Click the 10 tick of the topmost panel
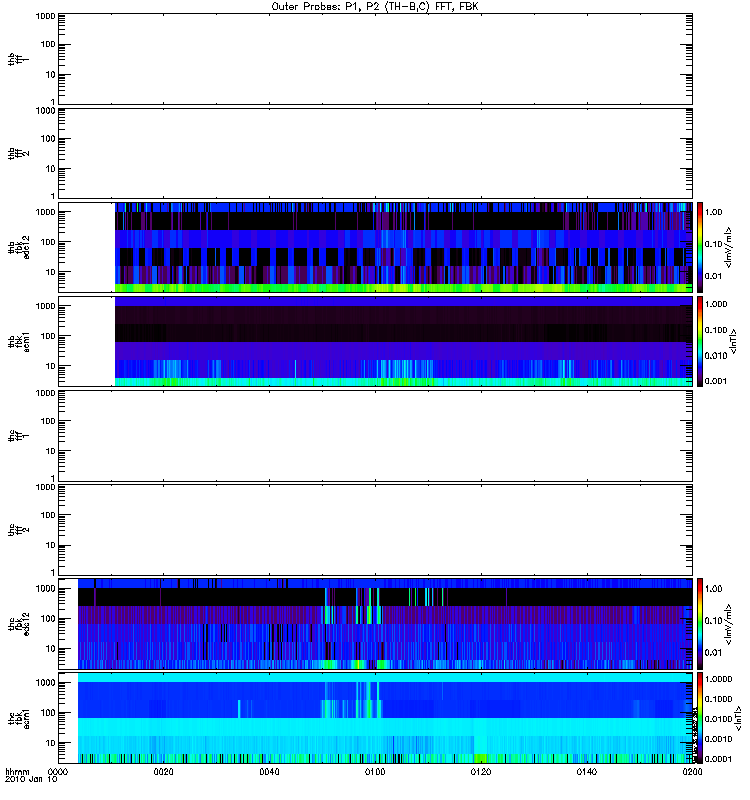750x800 pixels. 51,74
